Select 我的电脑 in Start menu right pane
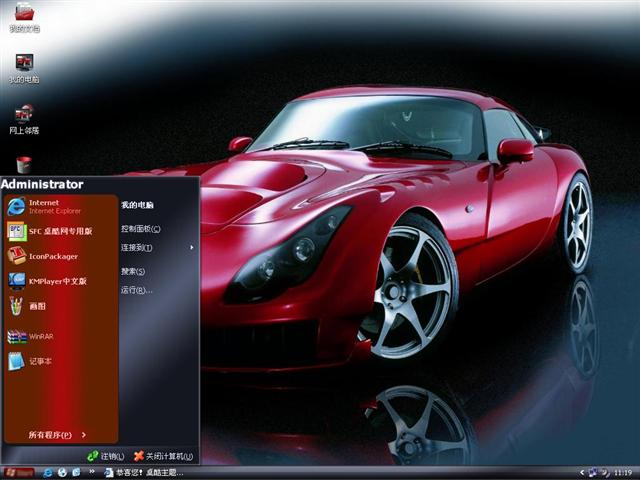This screenshot has height=480, width=640. coord(138,204)
